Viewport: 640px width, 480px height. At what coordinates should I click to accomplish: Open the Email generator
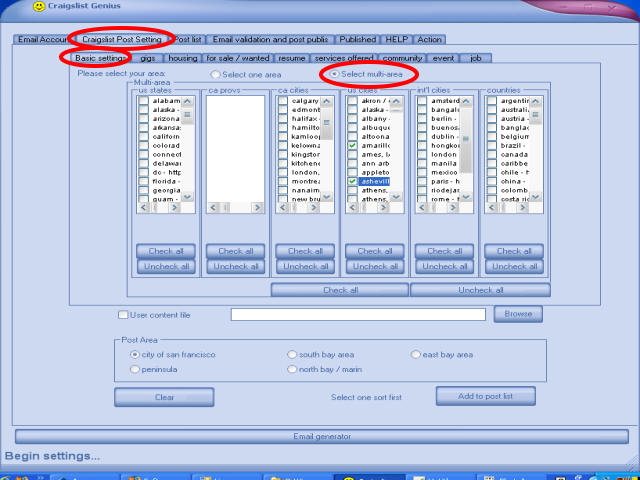coord(322,436)
